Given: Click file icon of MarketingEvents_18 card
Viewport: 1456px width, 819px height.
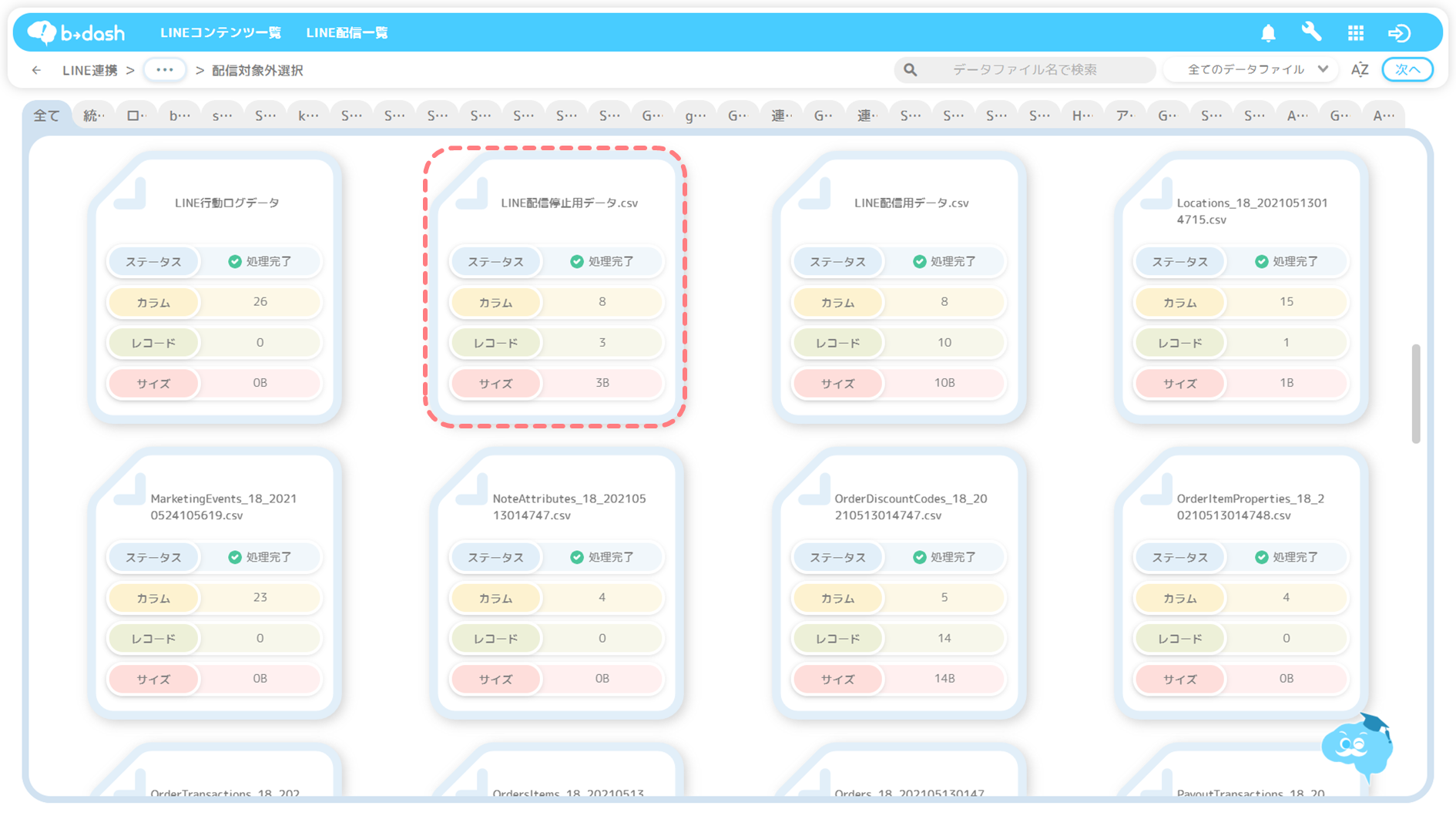Looking at the screenshot, I should tap(131, 489).
